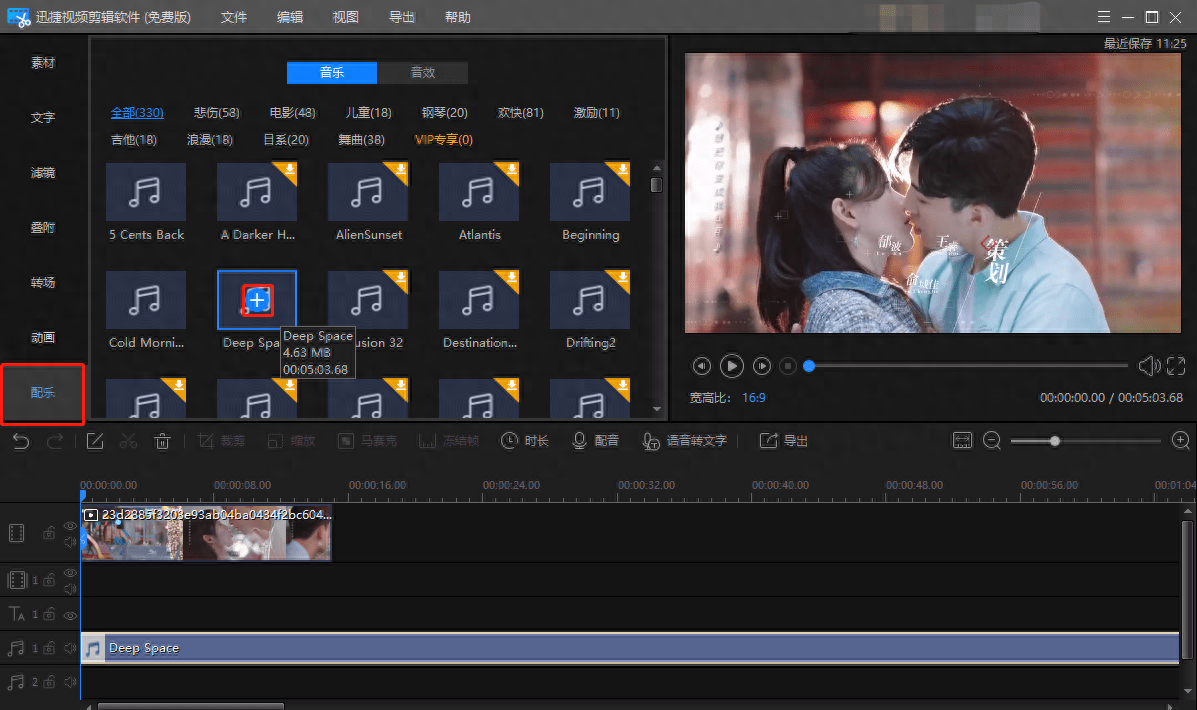Filter music by 钢琴(20) category

[444, 113]
